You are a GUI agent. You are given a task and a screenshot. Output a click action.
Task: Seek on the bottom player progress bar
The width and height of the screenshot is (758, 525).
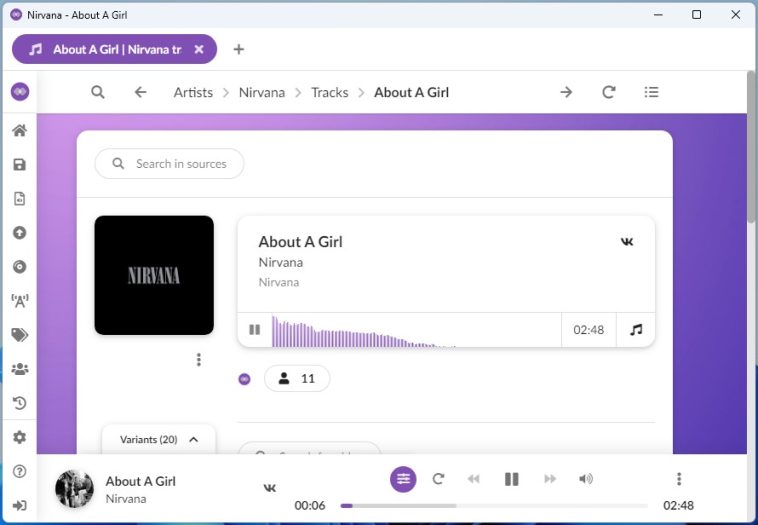pyautogui.click(x=494, y=506)
